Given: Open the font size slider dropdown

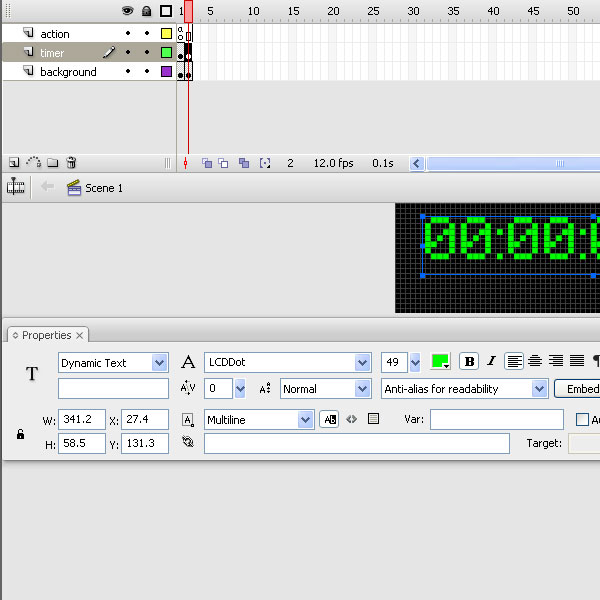Looking at the screenshot, I should (x=415, y=362).
